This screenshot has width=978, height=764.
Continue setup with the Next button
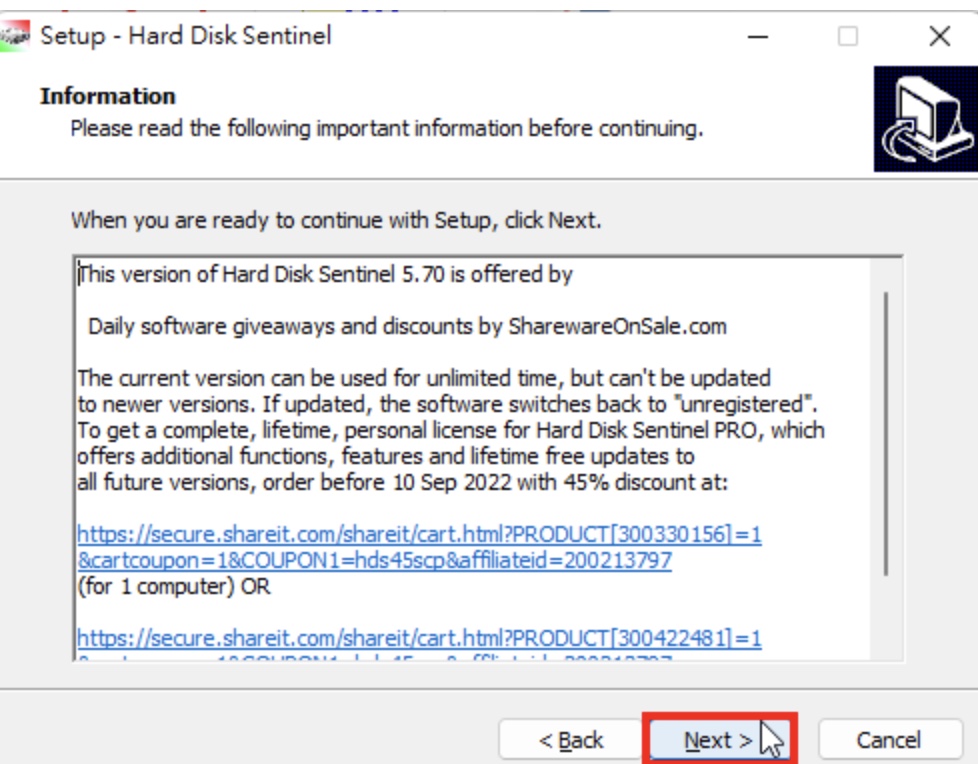tap(720, 740)
